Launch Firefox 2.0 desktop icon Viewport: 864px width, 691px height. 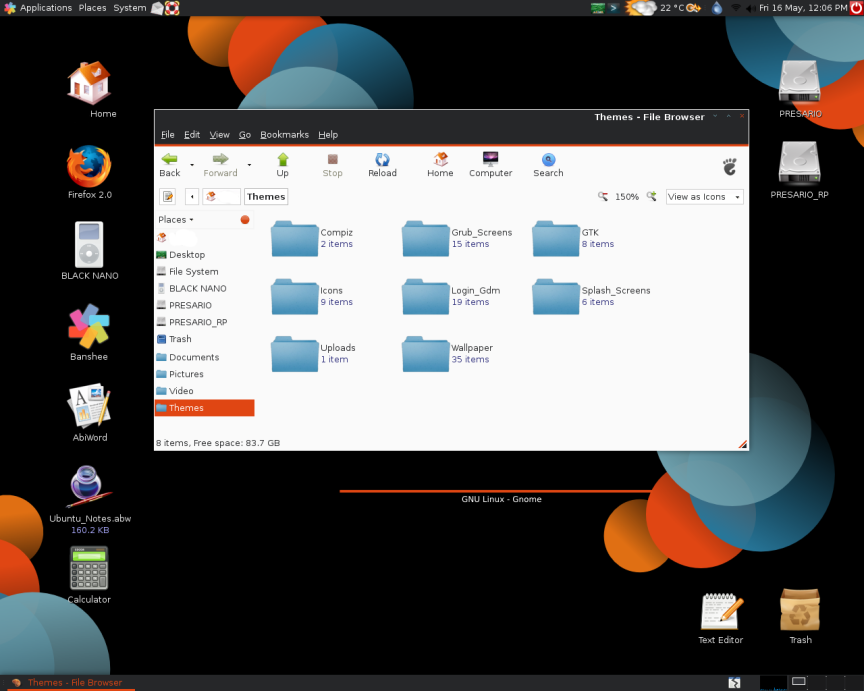[89, 171]
